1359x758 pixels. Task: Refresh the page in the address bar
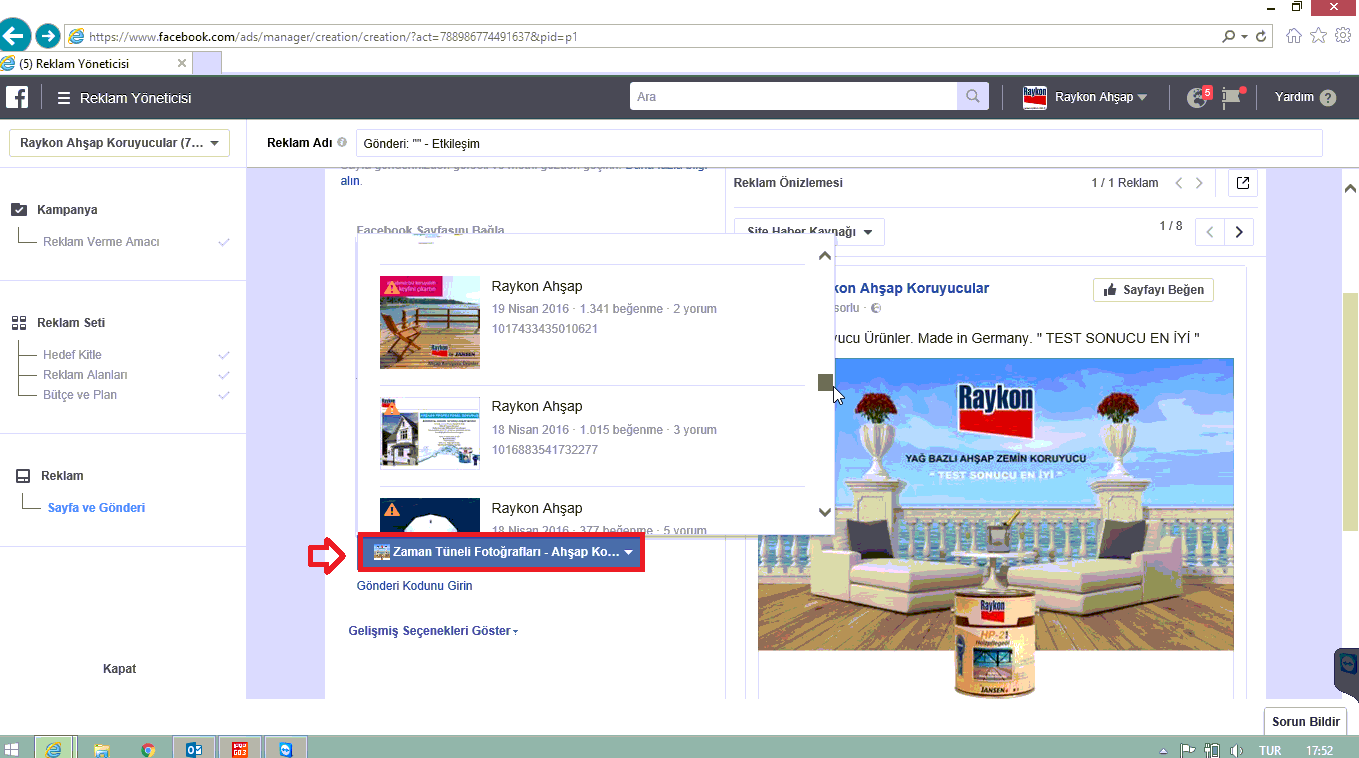click(1261, 37)
